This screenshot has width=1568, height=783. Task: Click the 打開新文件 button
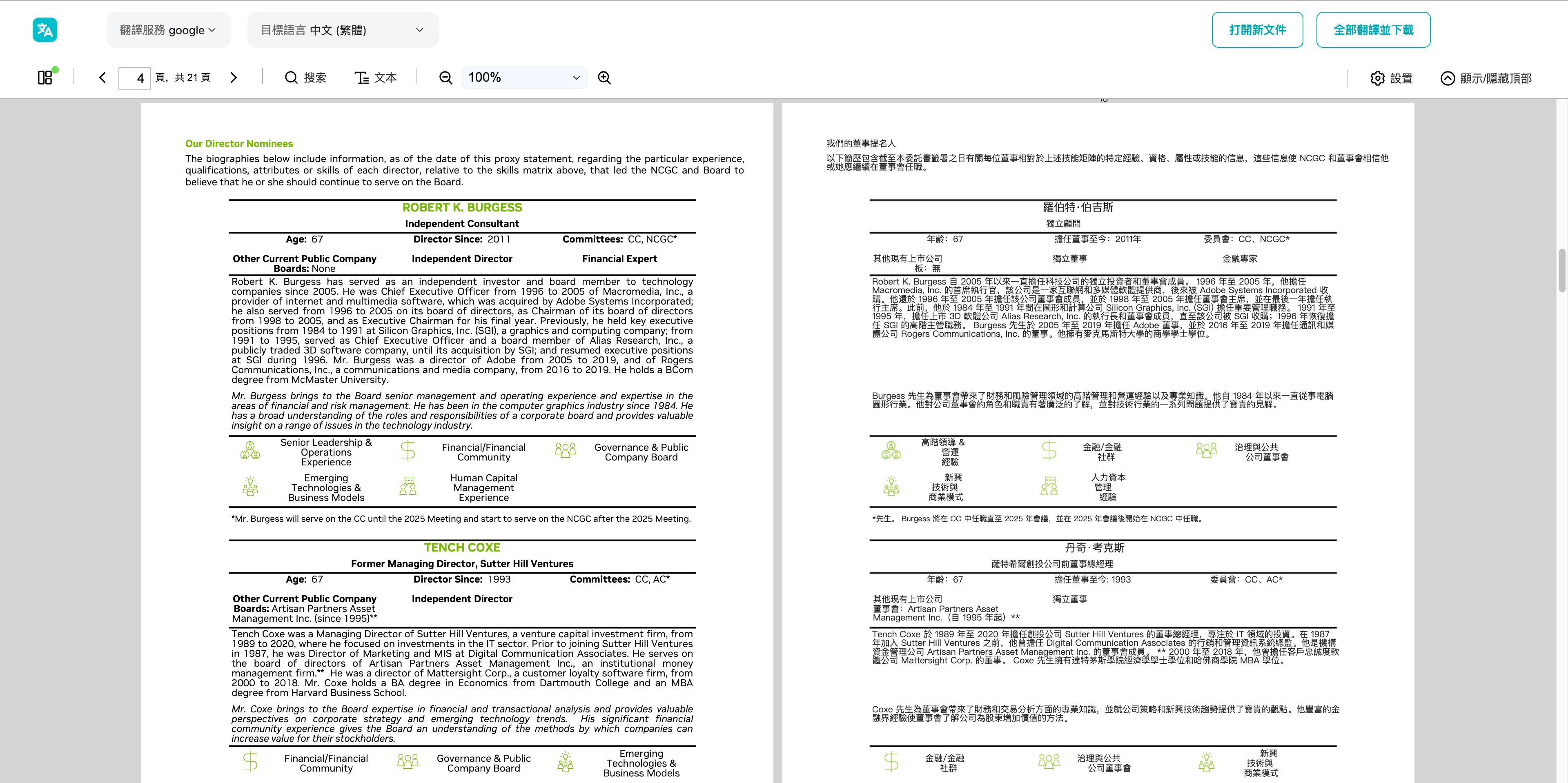coord(1257,30)
